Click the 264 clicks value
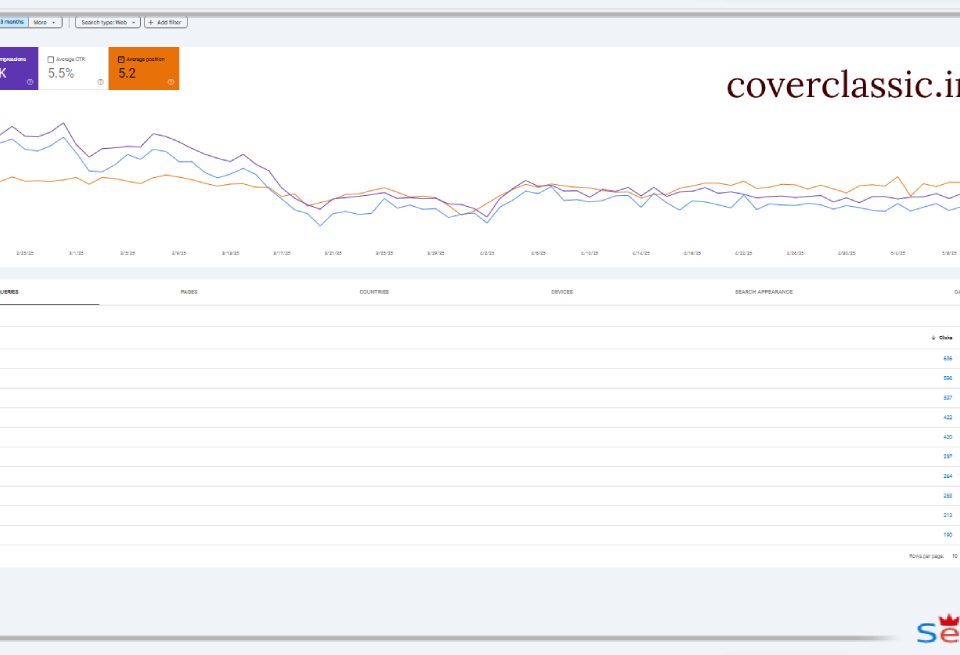 [948, 476]
